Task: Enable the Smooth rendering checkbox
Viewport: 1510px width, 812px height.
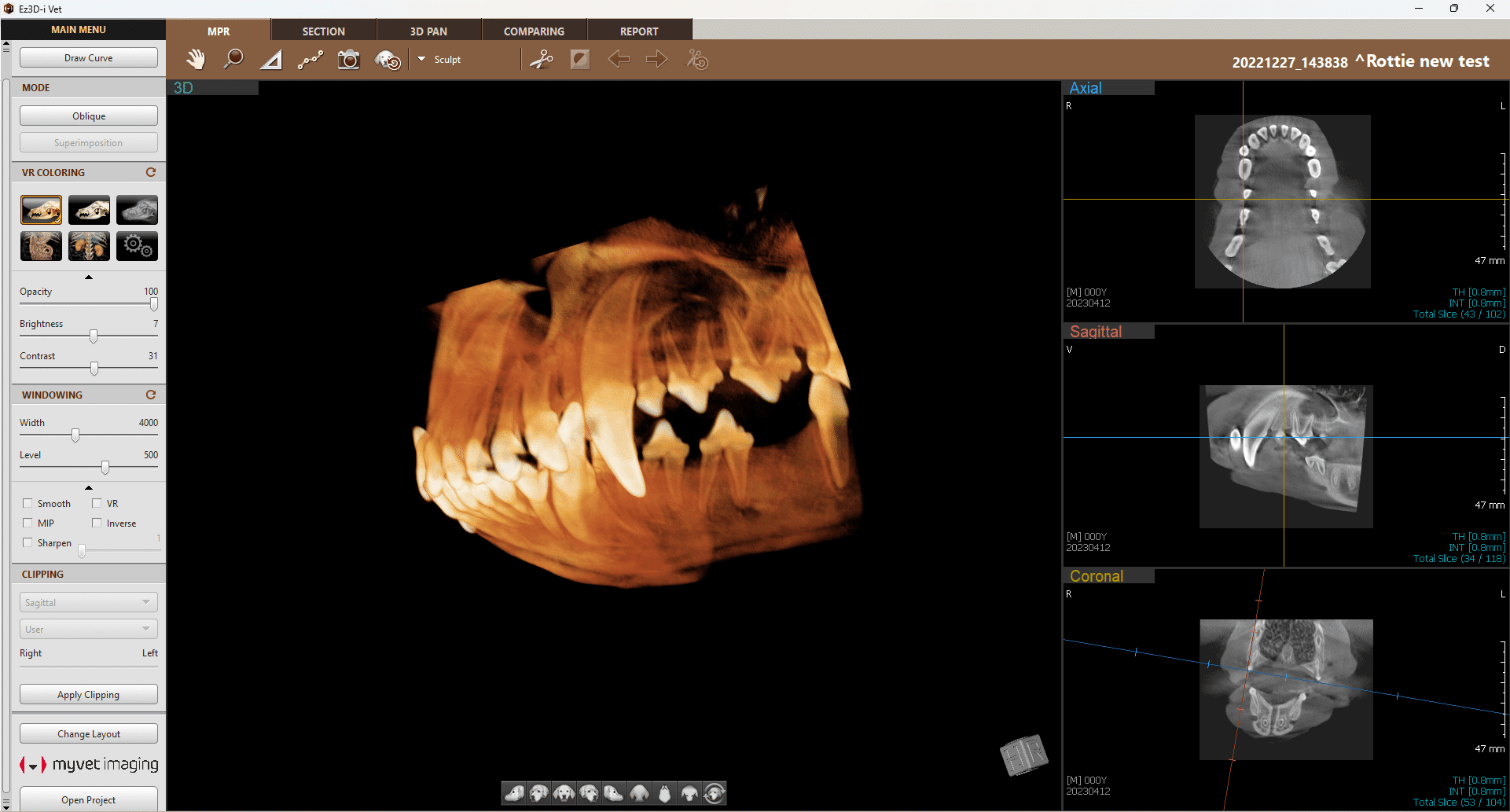Action: click(29, 503)
